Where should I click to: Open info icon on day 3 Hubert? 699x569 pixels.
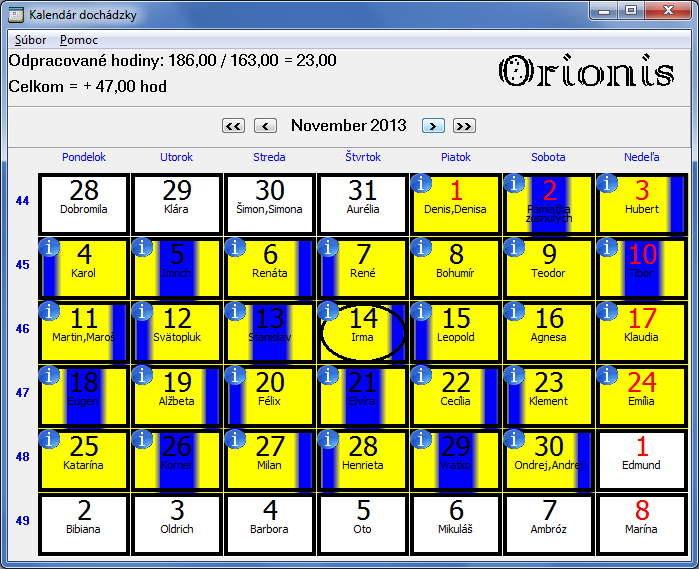[607, 183]
